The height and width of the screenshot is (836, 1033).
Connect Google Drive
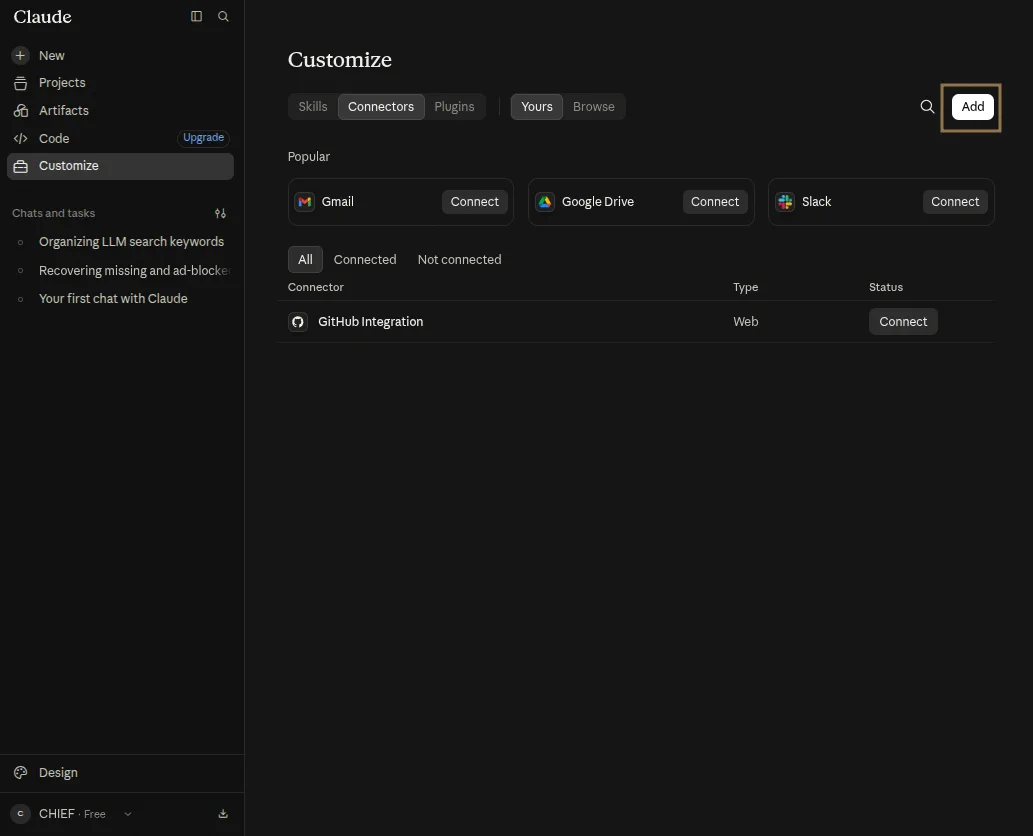(715, 202)
